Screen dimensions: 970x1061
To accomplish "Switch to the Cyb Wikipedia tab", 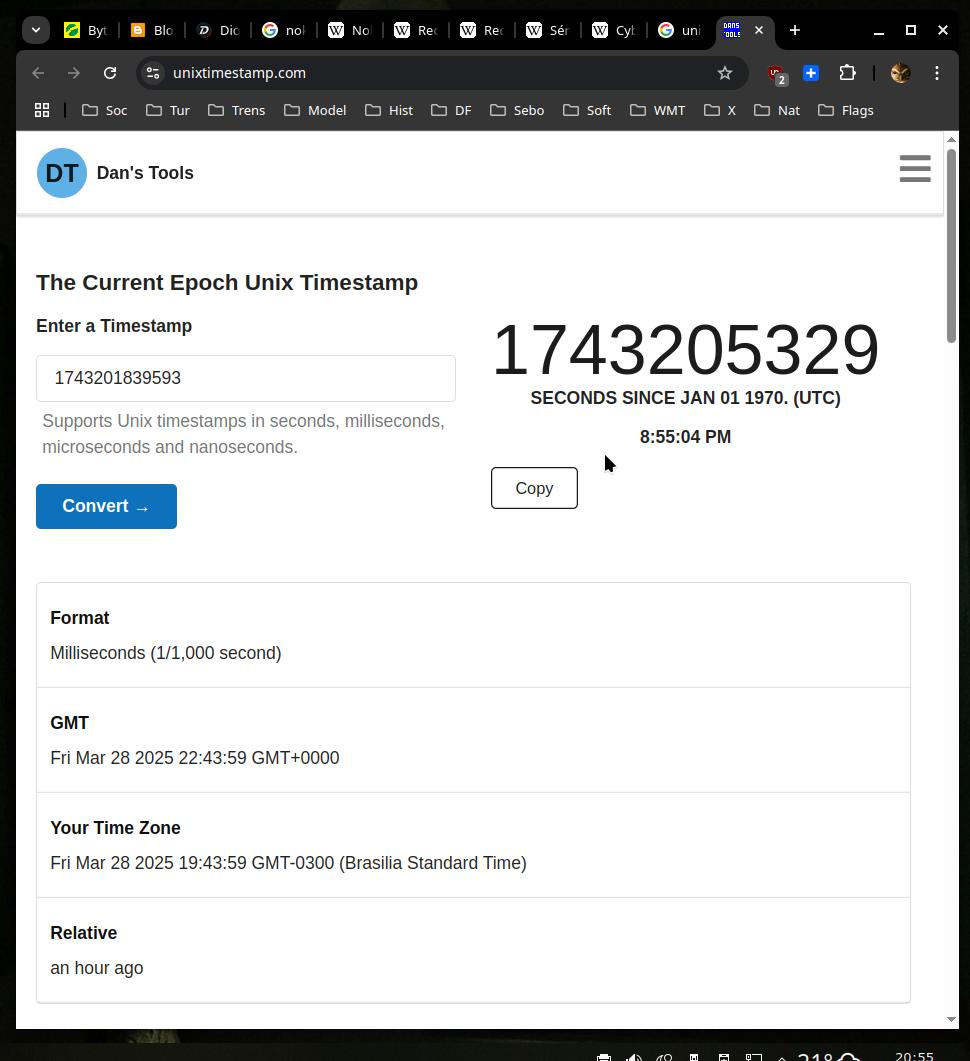I will coord(613,30).
